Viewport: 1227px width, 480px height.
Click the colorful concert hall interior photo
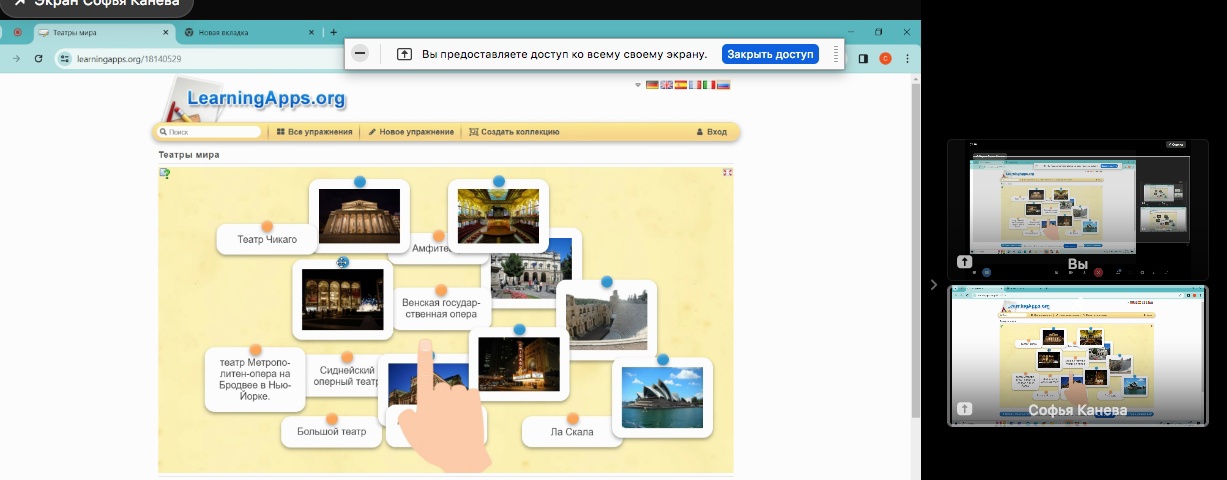click(498, 216)
